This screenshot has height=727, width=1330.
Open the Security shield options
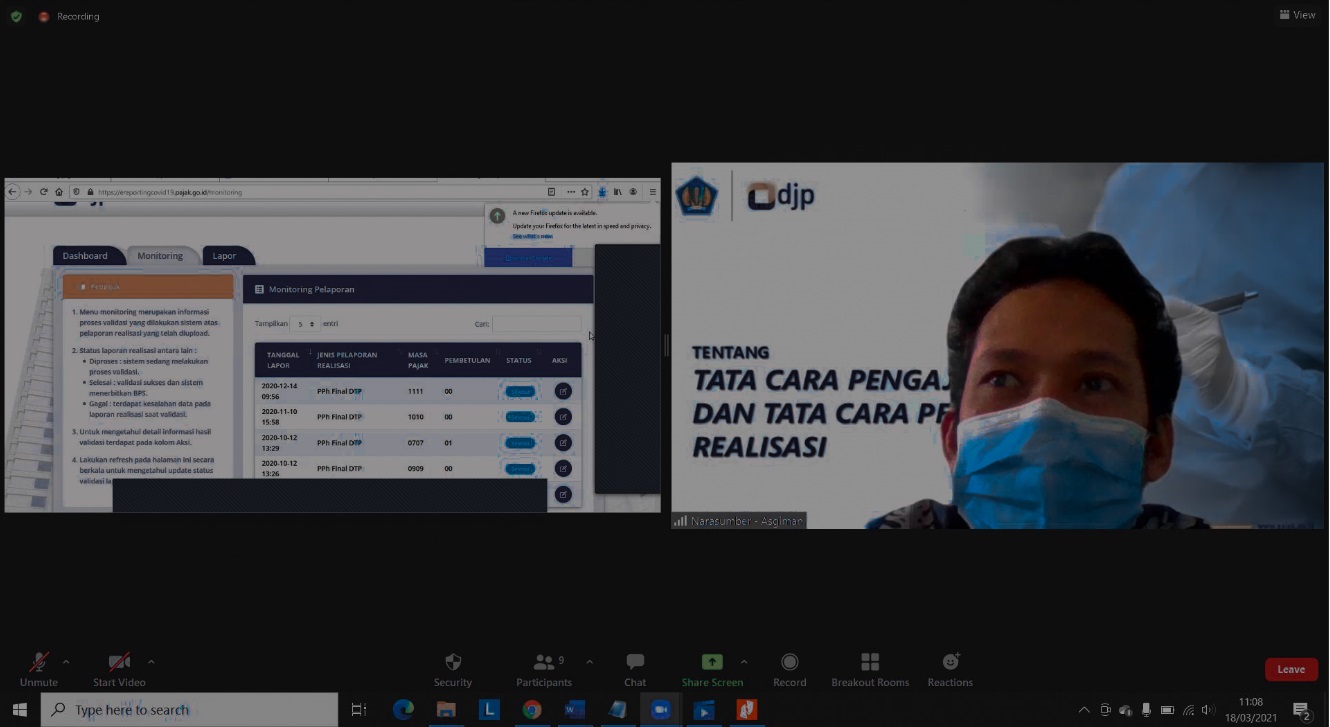click(452, 669)
